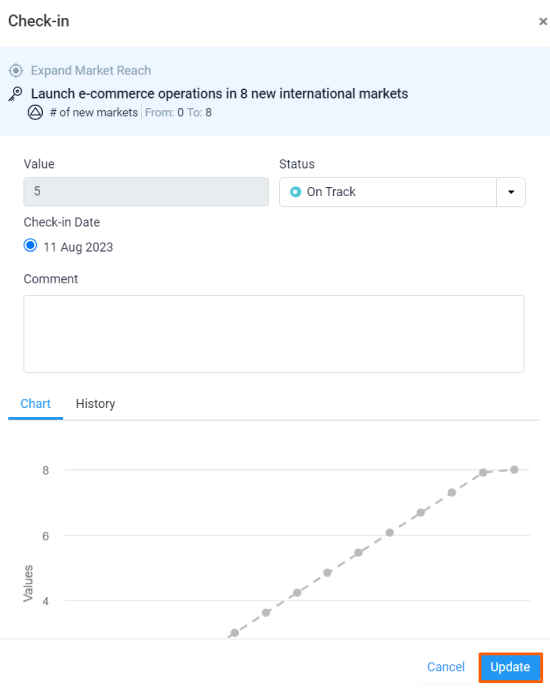
Task: Click inside the Comment text area
Action: (274, 334)
